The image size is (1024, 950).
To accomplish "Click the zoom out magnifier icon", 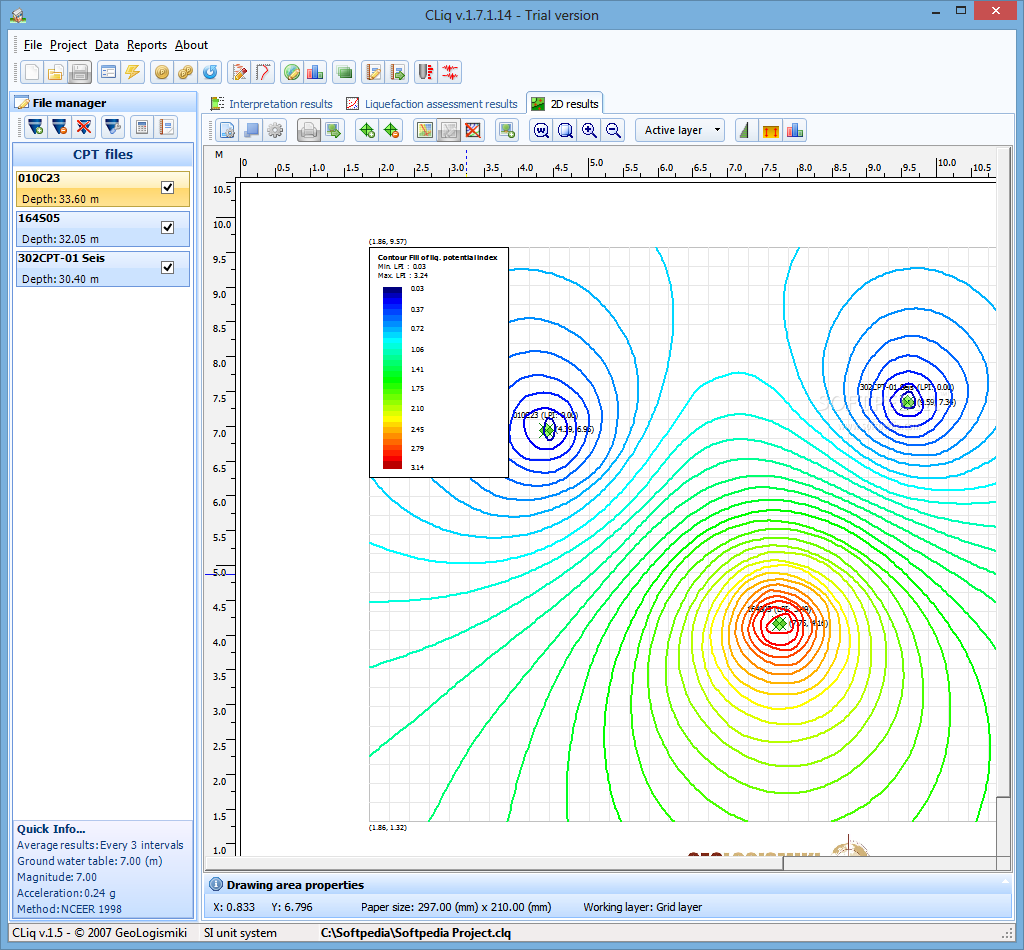I will [x=613, y=131].
